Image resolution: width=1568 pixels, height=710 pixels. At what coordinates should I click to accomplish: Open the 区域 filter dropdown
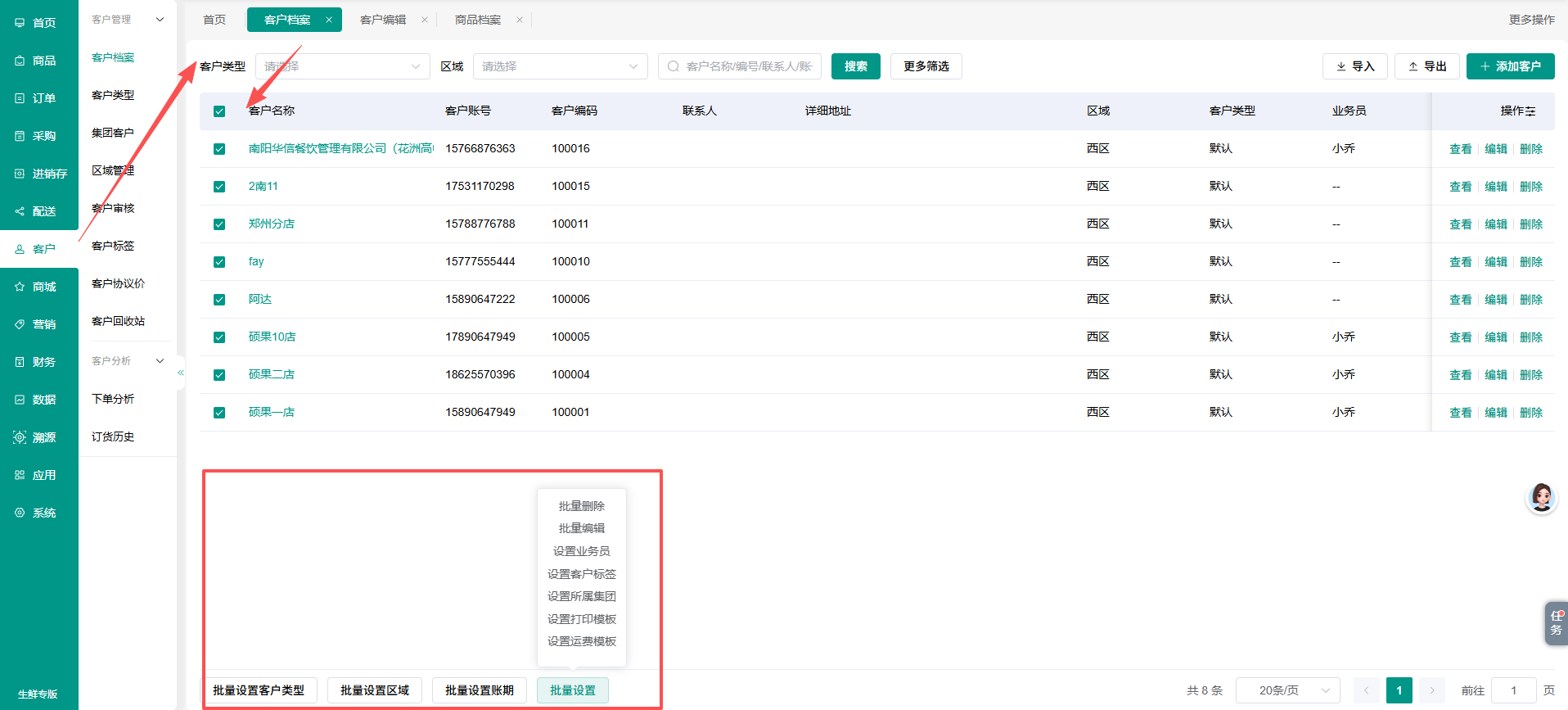561,66
